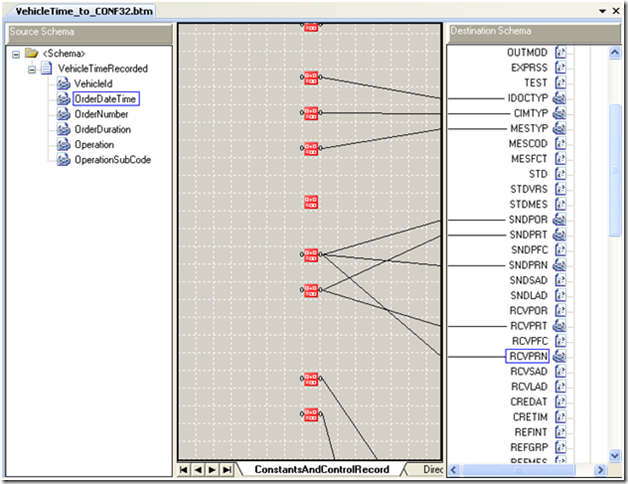Select the RCVPRN destination node
Screen dimensions: 628x484
(x=528, y=356)
